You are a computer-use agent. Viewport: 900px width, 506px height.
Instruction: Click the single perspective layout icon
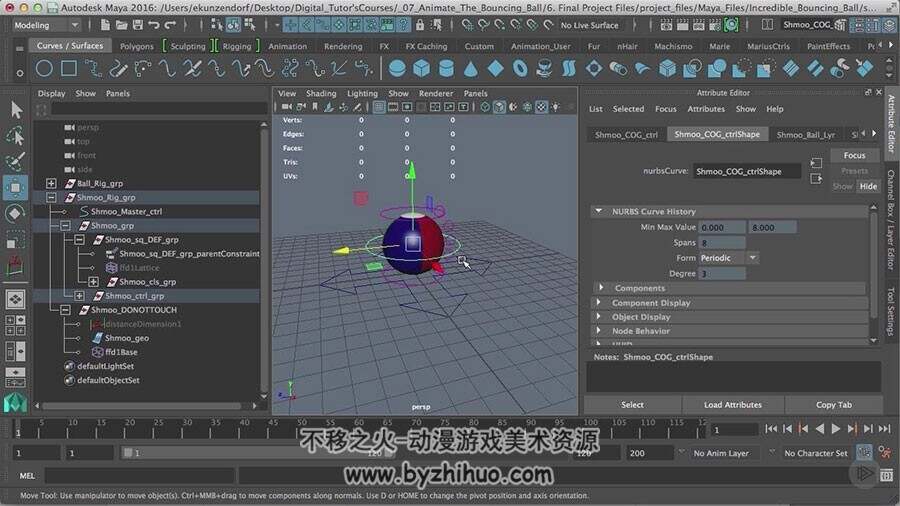pos(15,299)
